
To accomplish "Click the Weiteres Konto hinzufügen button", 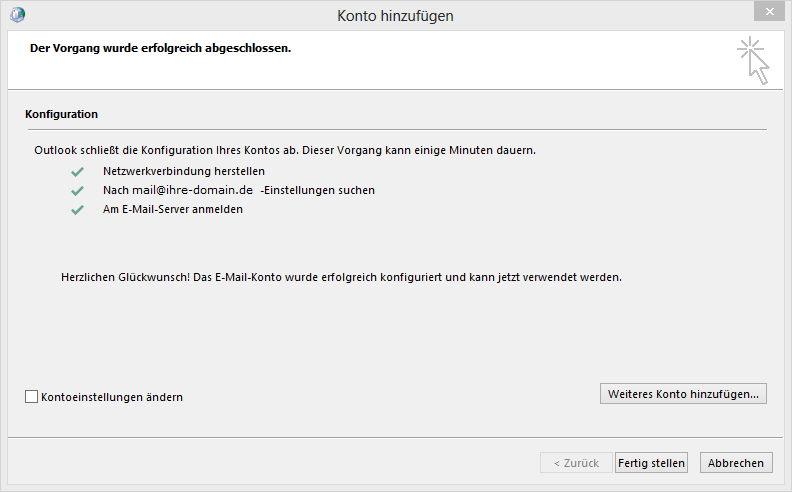I will (x=683, y=394).
